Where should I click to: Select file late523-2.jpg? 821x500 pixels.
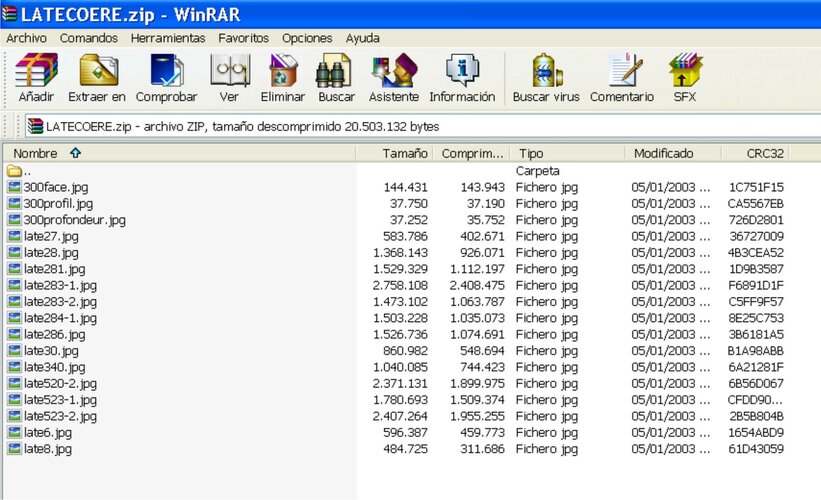60,416
